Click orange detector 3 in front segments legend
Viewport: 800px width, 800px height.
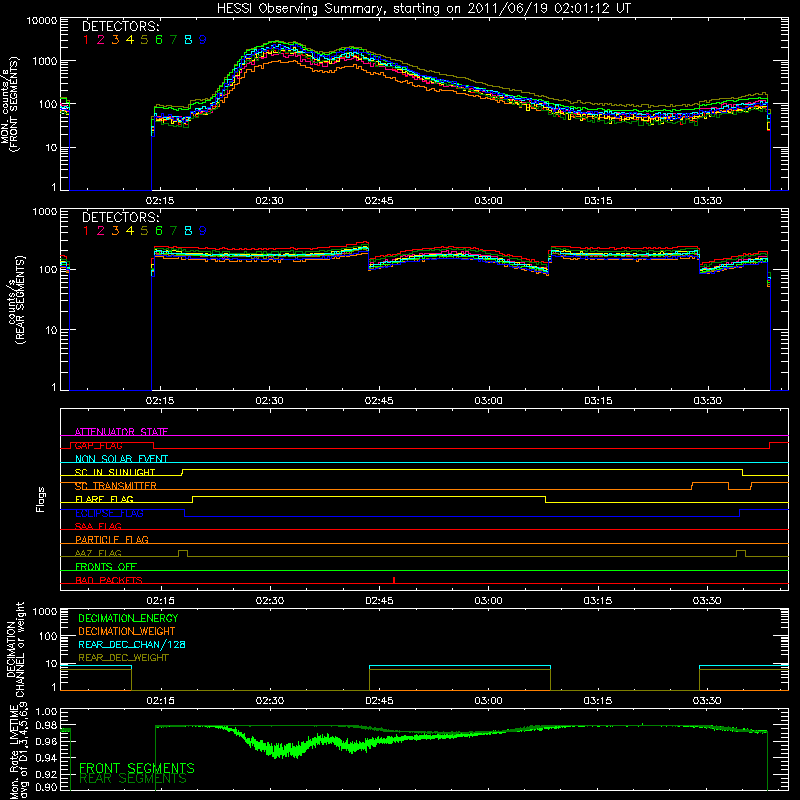click(x=115, y=40)
